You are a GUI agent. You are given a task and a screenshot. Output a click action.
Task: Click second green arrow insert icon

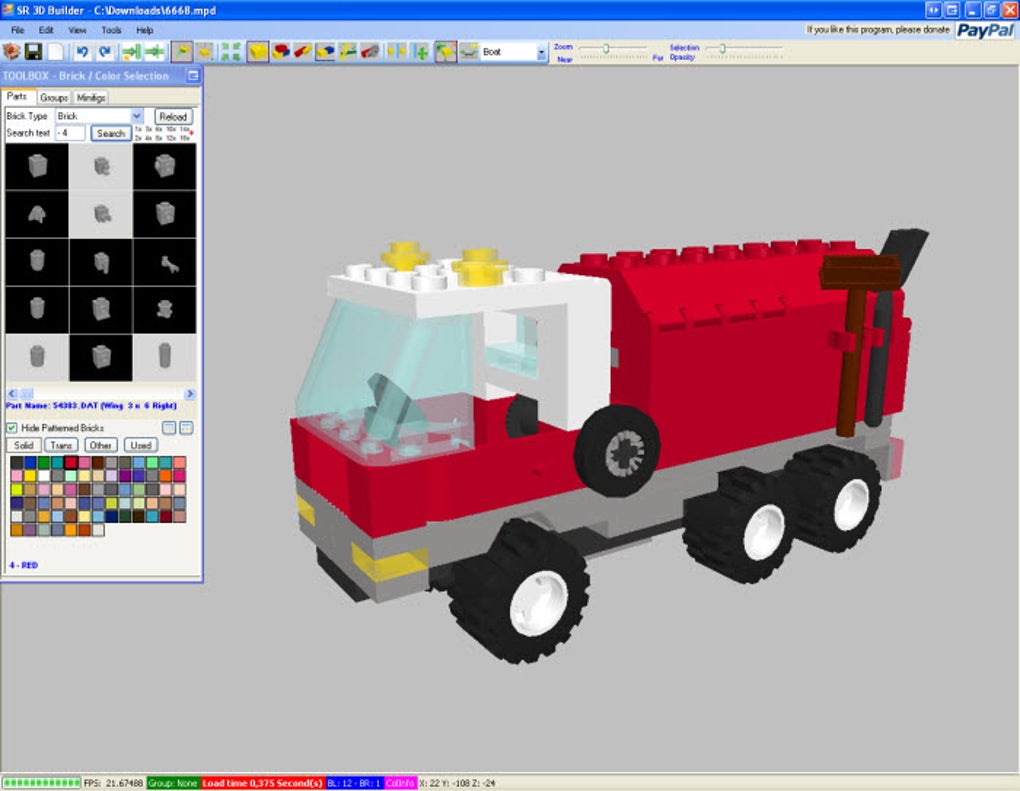[x=154, y=52]
